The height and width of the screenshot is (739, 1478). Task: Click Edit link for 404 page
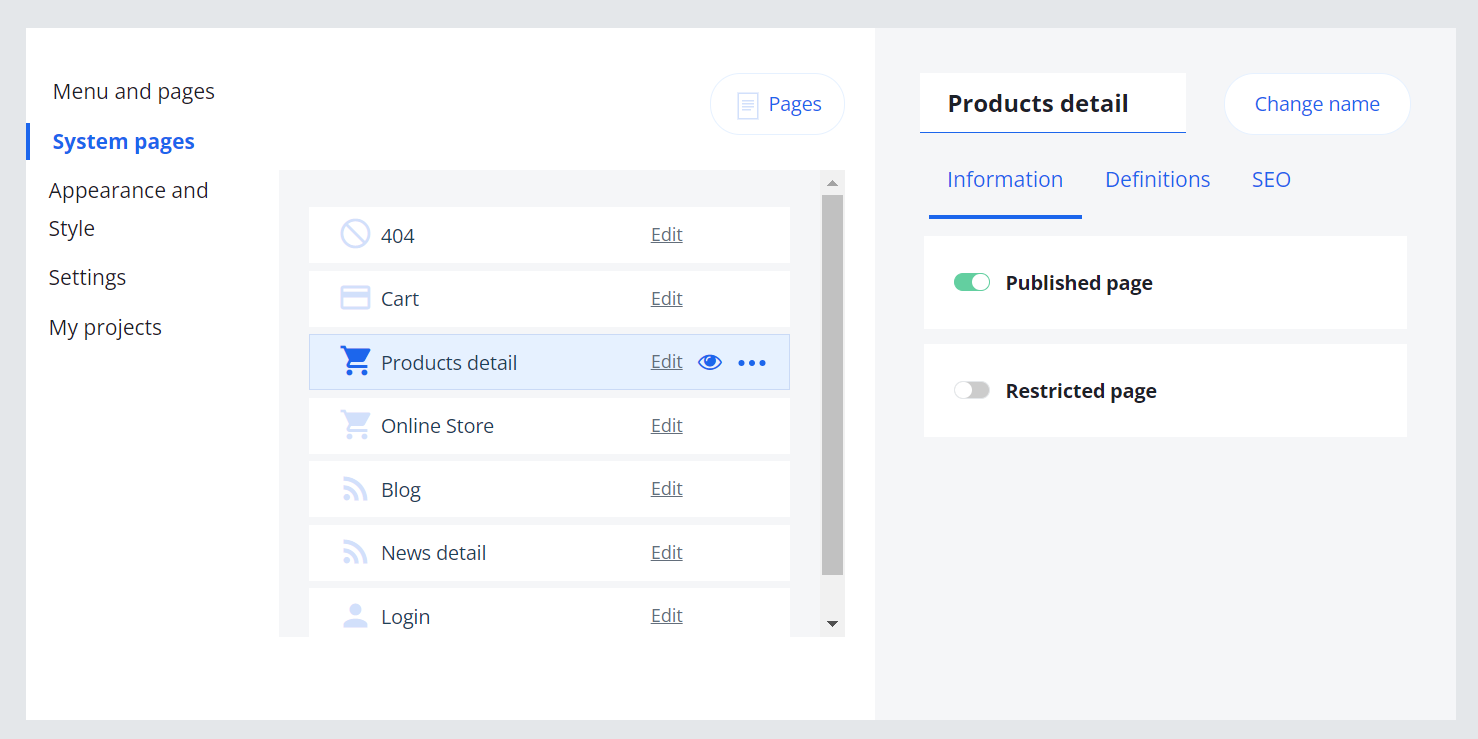pos(667,235)
